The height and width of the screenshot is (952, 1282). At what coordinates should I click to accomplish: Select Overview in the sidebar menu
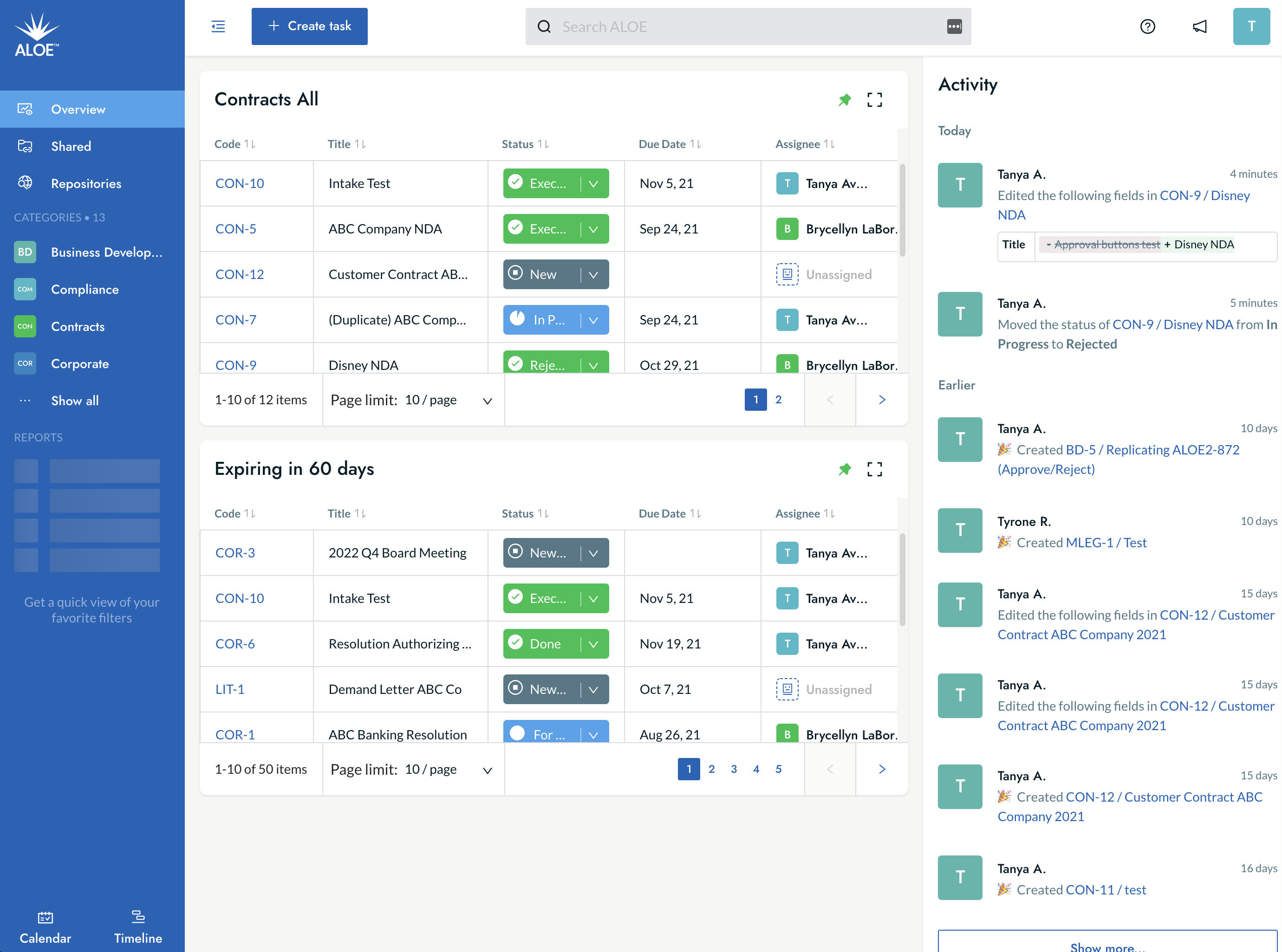[x=78, y=109]
